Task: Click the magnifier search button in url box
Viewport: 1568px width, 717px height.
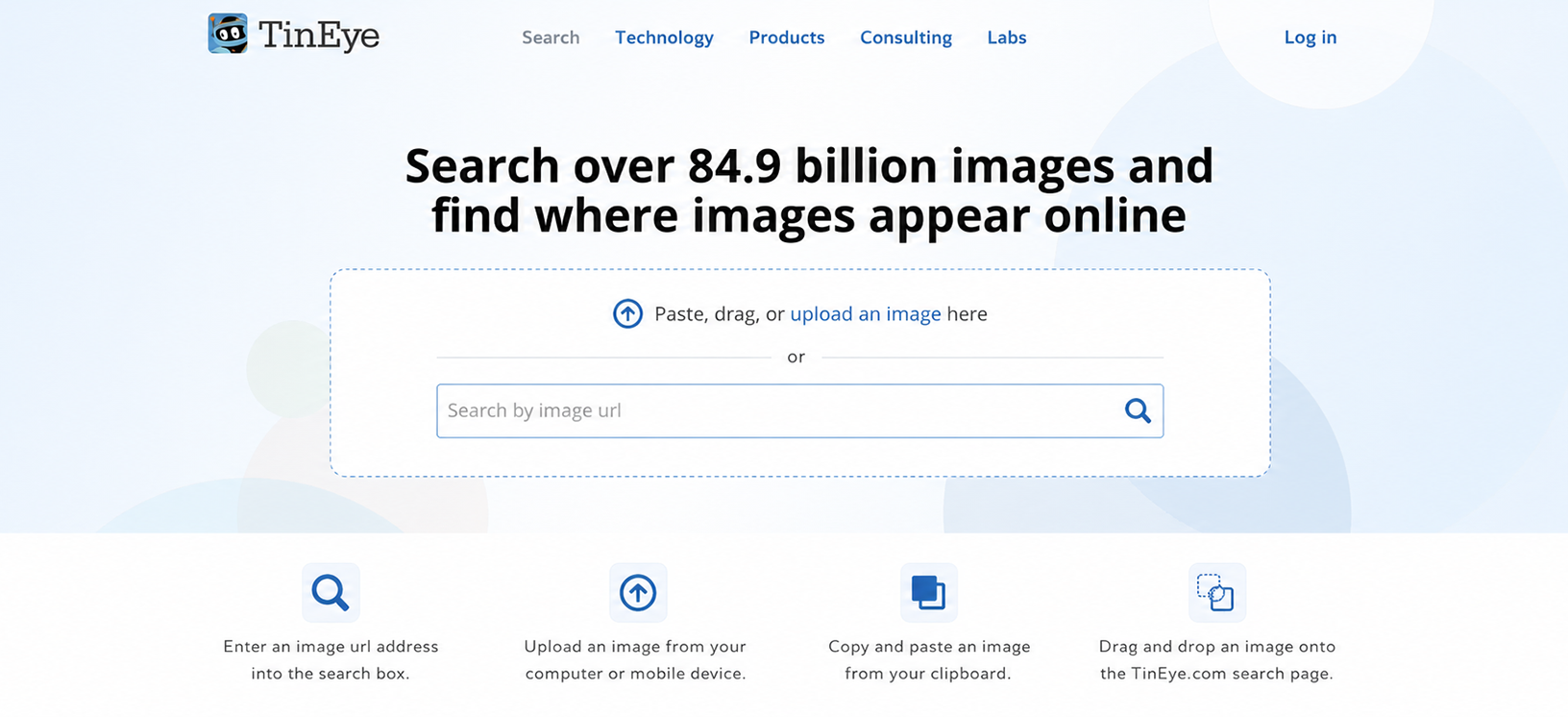Action: tap(1138, 410)
